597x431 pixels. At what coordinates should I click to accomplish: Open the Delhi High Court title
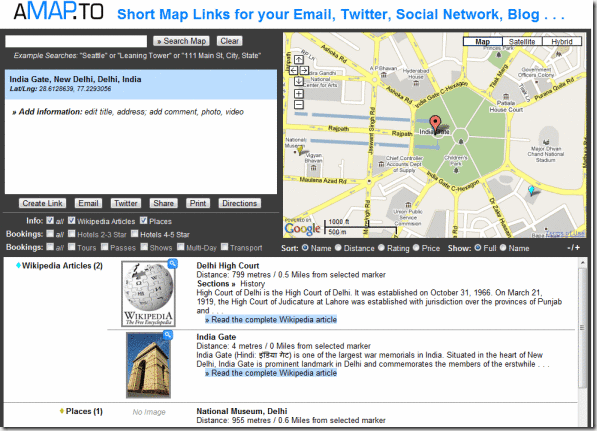coord(228,265)
